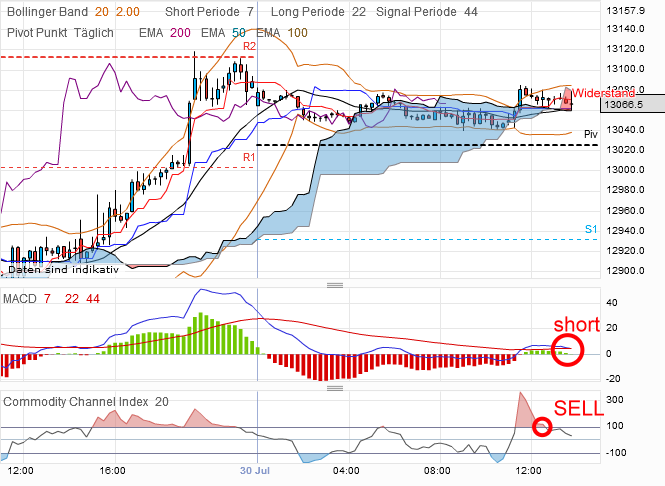Click the Piv pivot line label

point(591,134)
